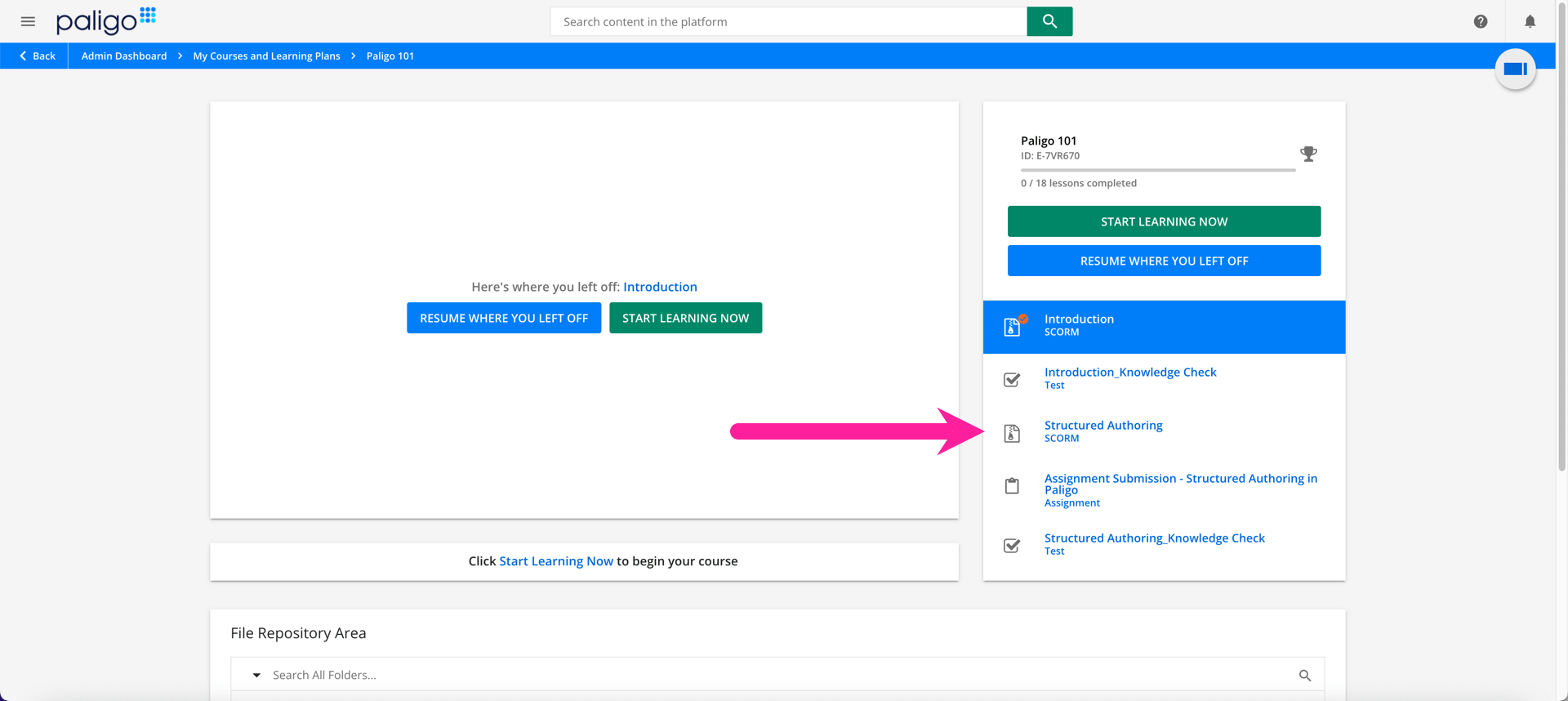Click the 'File Repository Area' heading
The width and height of the screenshot is (1568, 701).
click(x=298, y=633)
